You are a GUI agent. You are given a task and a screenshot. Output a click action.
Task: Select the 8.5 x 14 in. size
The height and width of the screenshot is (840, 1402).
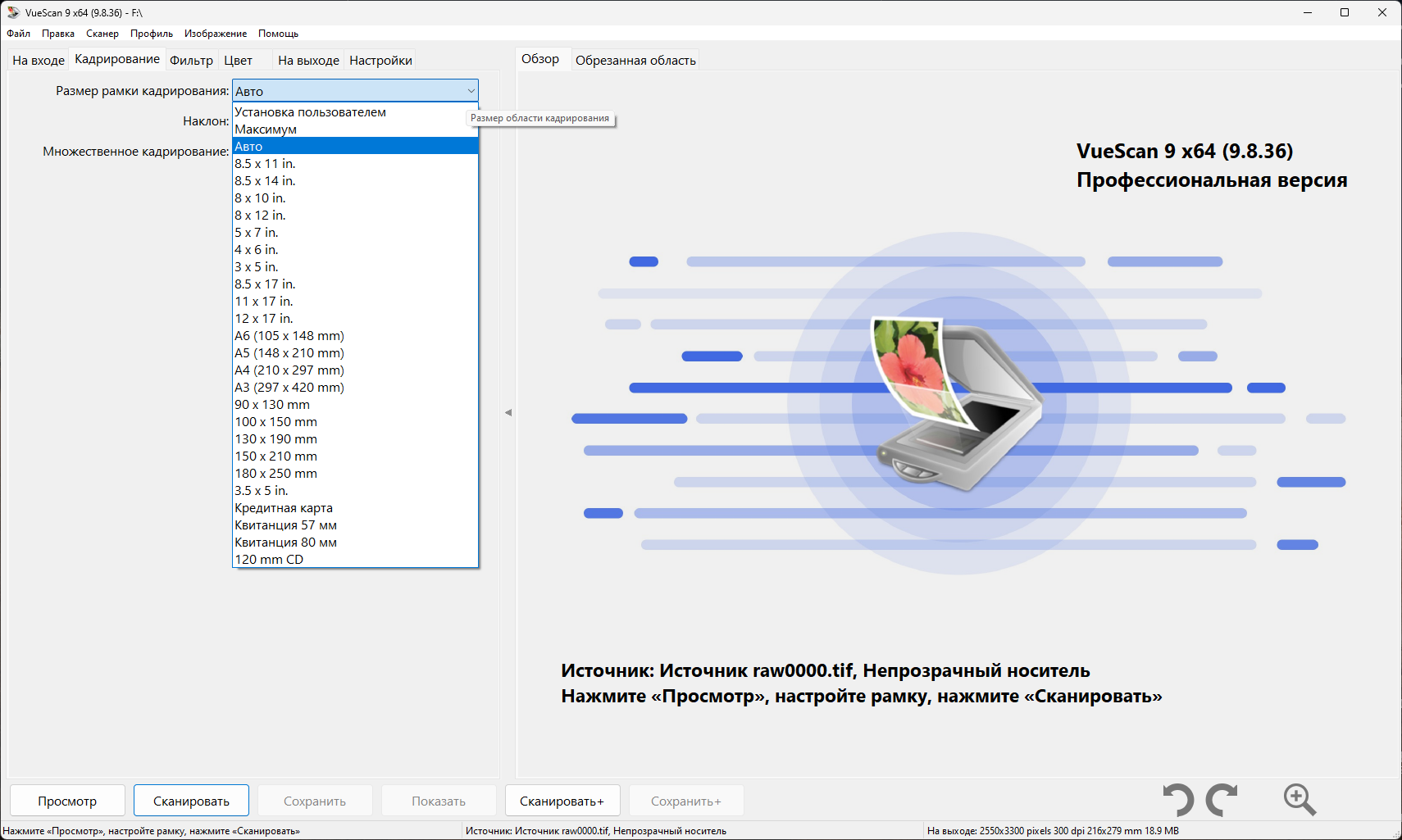pyautogui.click(x=355, y=180)
